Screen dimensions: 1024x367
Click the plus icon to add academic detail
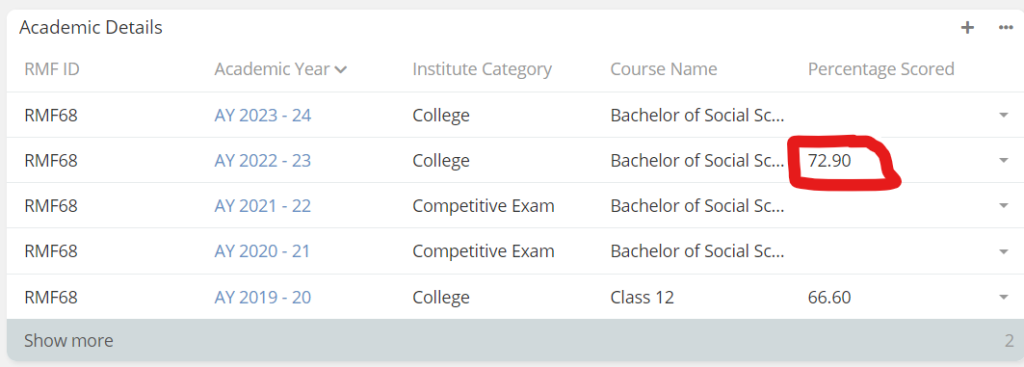pyautogui.click(x=967, y=27)
